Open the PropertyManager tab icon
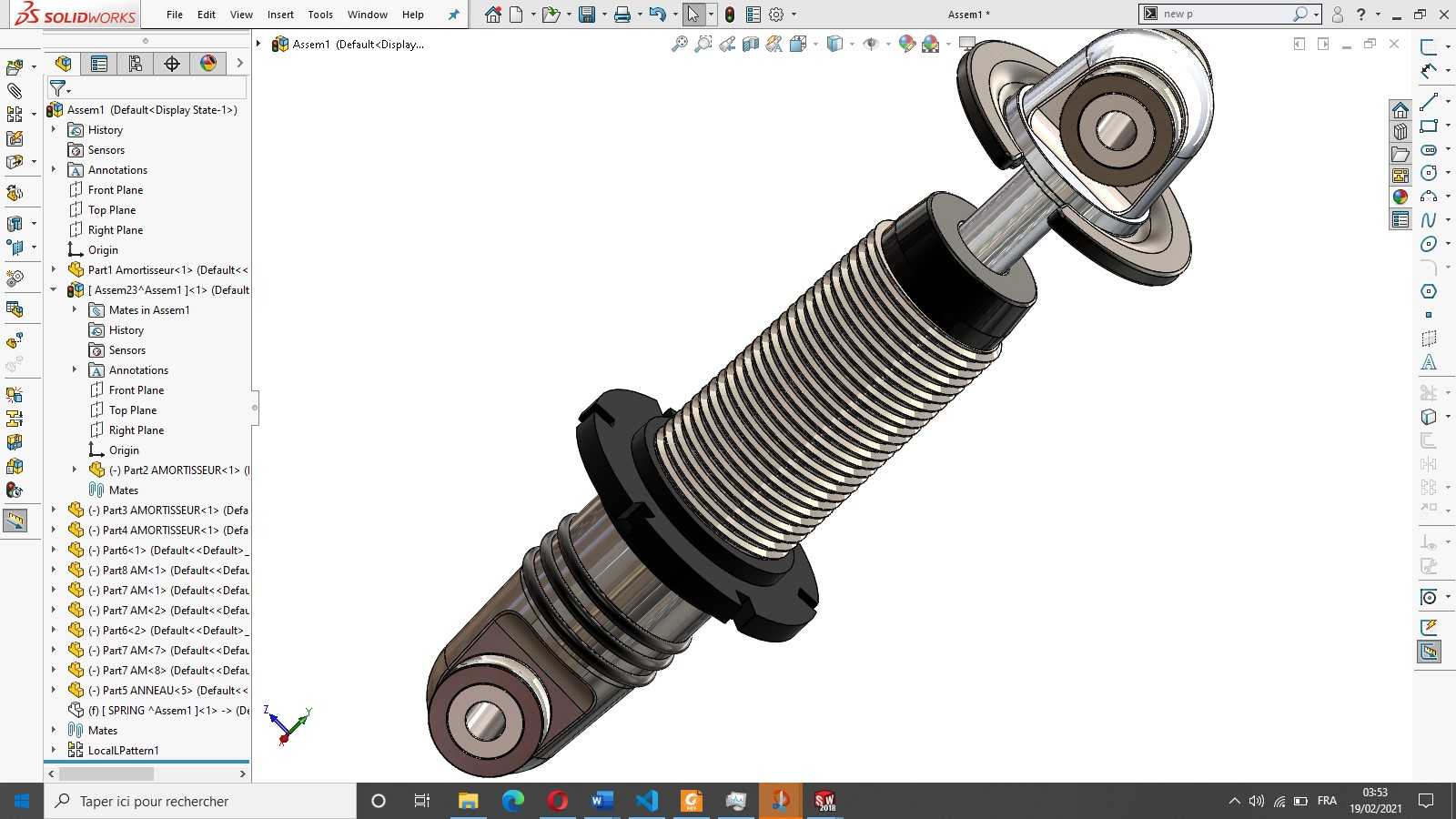1456x819 pixels. tap(99, 63)
